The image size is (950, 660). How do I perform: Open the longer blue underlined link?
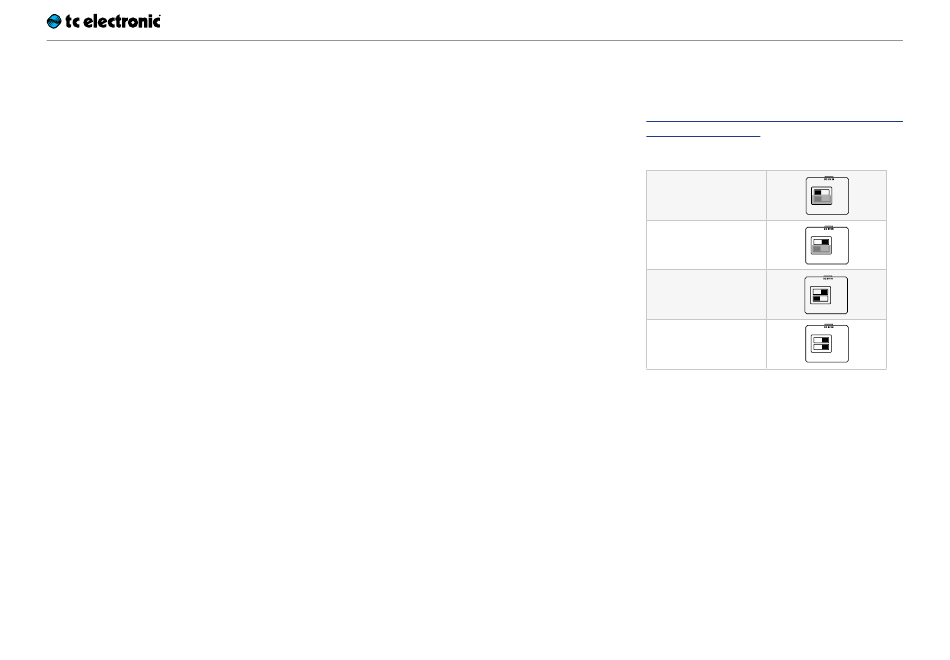[774, 121]
